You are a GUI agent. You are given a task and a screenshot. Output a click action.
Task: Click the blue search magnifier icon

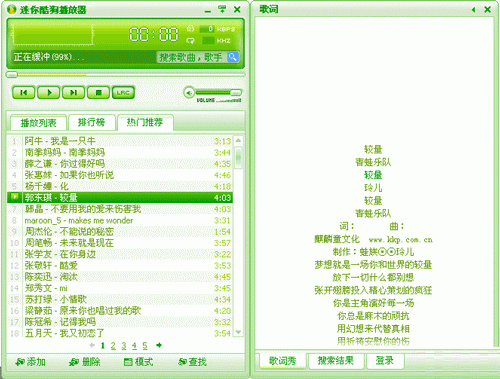click(x=233, y=57)
